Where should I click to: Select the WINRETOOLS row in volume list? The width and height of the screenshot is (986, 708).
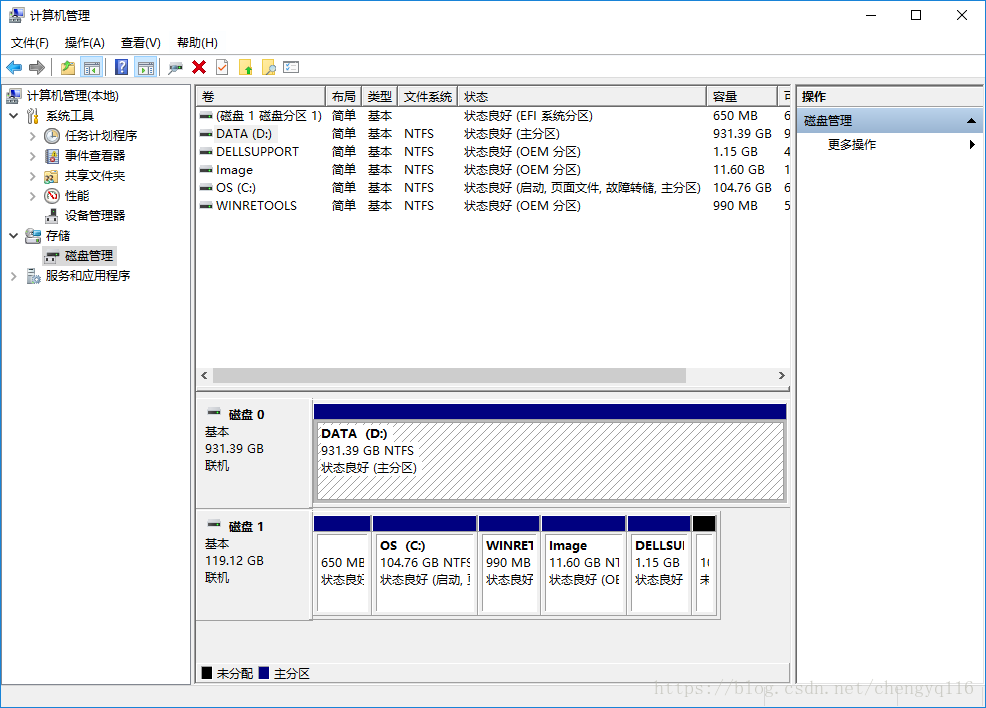pyautogui.click(x=492, y=206)
